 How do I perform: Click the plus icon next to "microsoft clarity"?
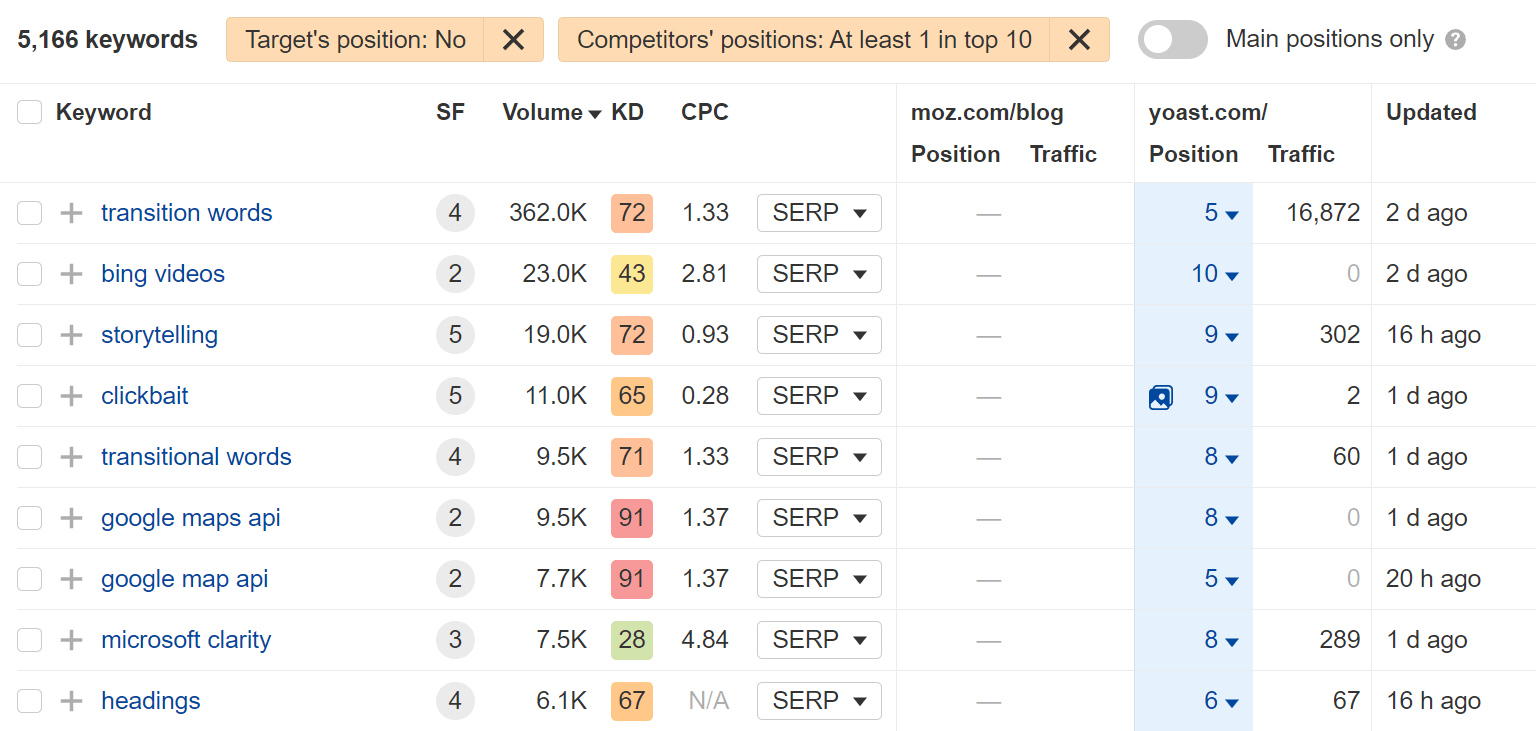[70, 639]
